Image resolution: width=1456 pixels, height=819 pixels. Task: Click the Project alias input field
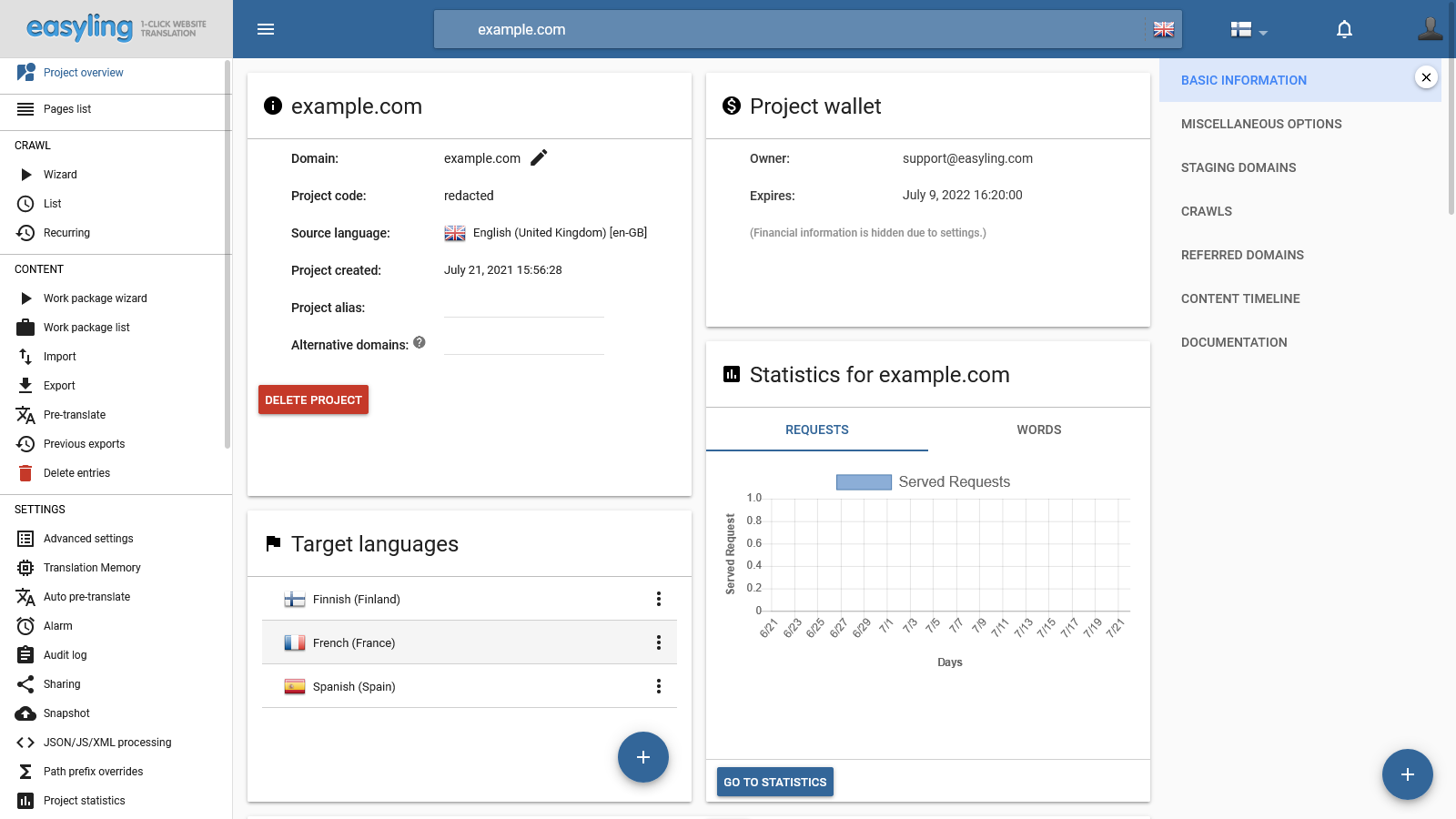[x=524, y=307]
